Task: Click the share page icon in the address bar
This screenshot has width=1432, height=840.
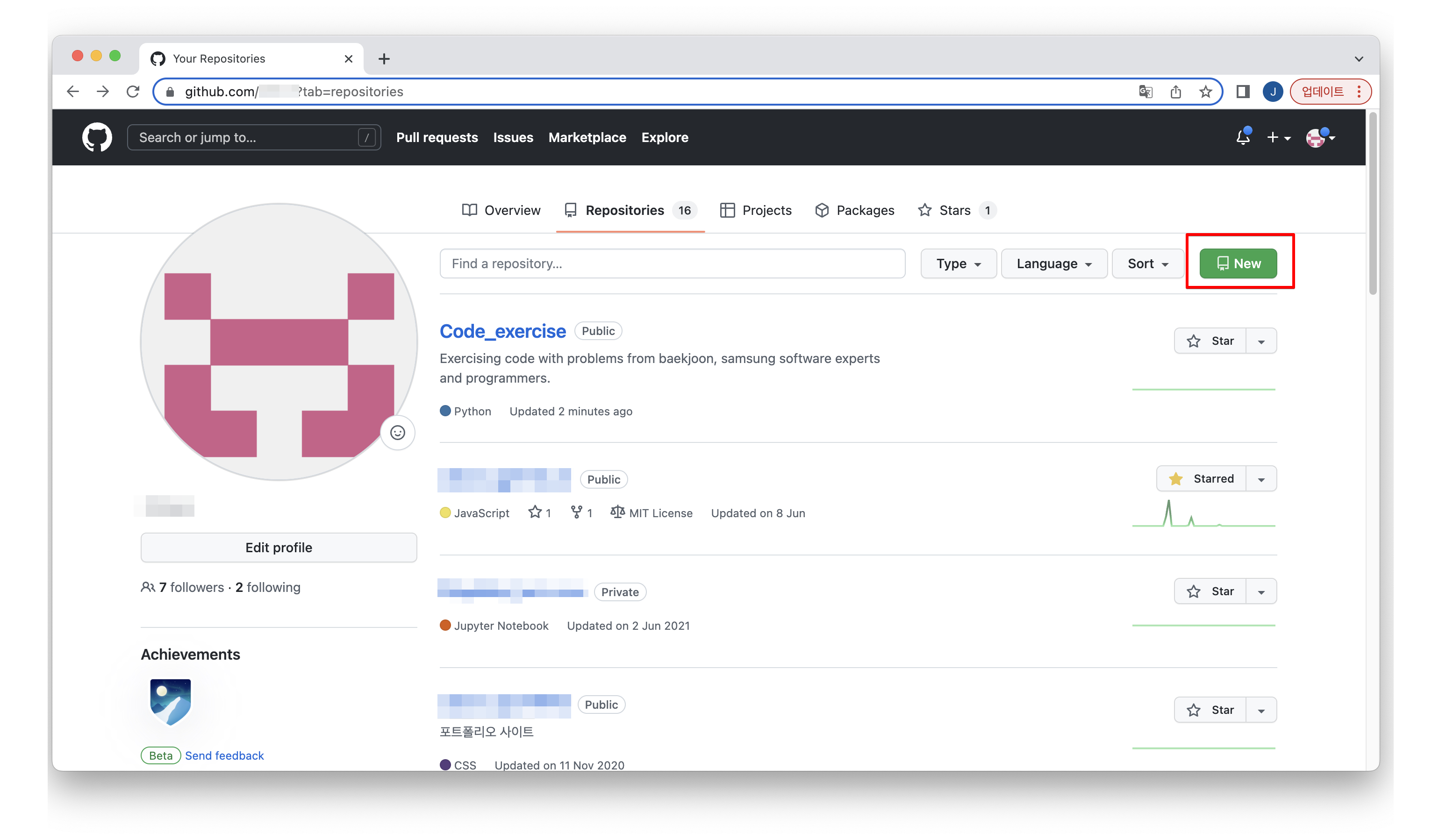Action: click(1176, 92)
